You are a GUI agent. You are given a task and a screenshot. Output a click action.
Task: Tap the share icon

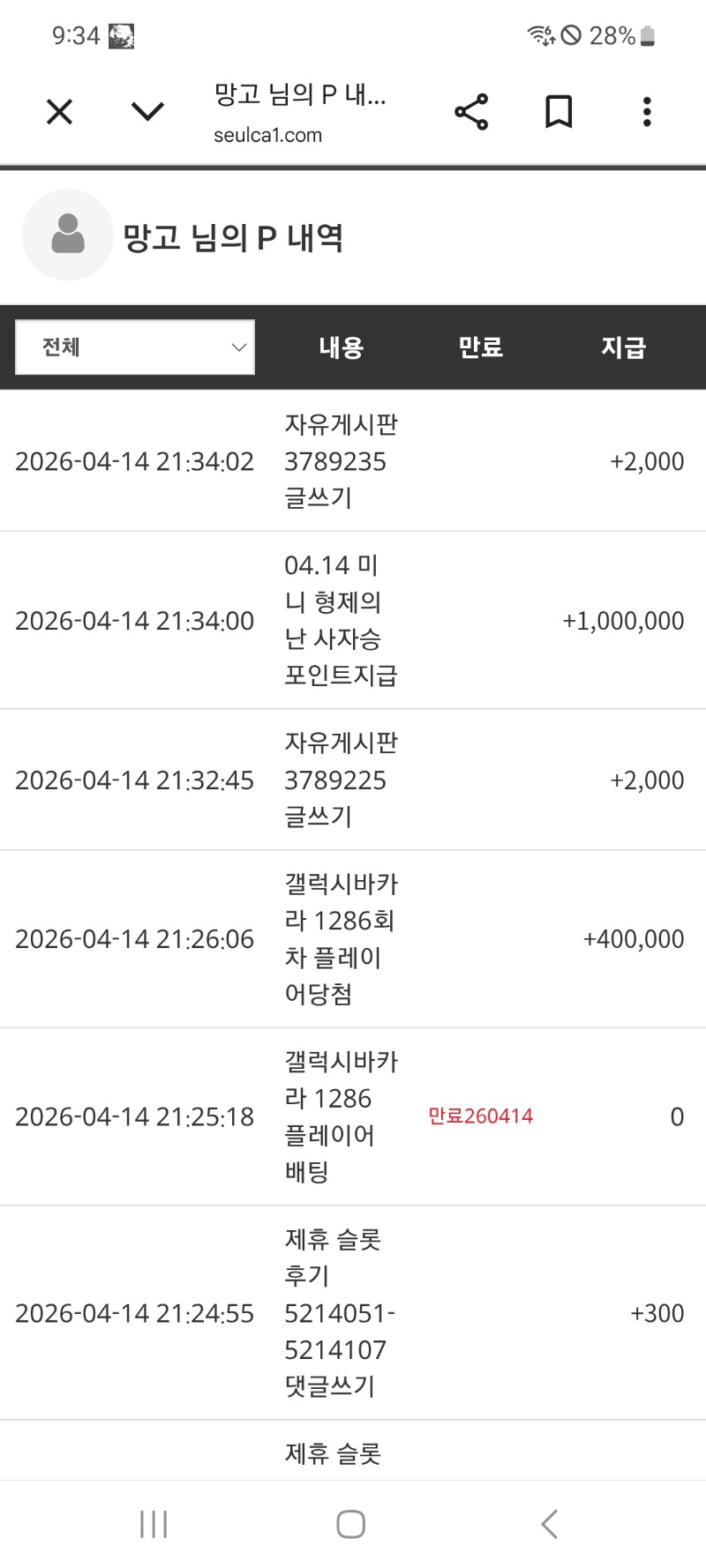pyautogui.click(x=471, y=112)
